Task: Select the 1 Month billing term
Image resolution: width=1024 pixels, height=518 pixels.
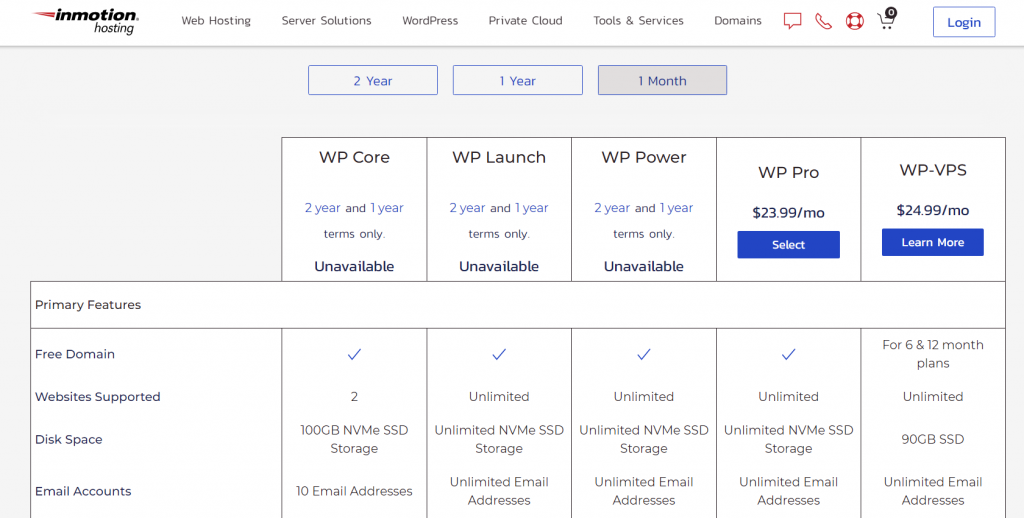Action: [x=662, y=81]
